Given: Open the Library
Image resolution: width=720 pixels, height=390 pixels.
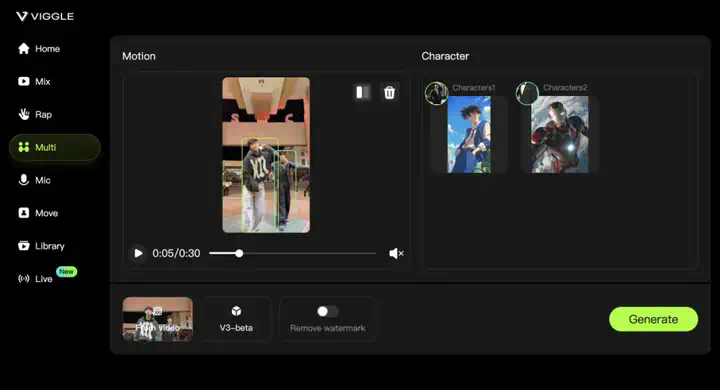Looking at the screenshot, I should pos(41,246).
